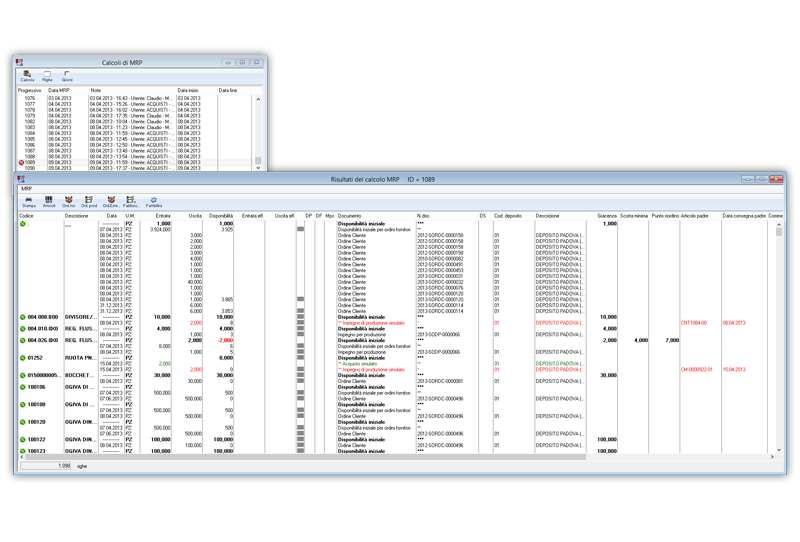Click the Codice column header
This screenshot has width=800, height=542.
pos(26,216)
